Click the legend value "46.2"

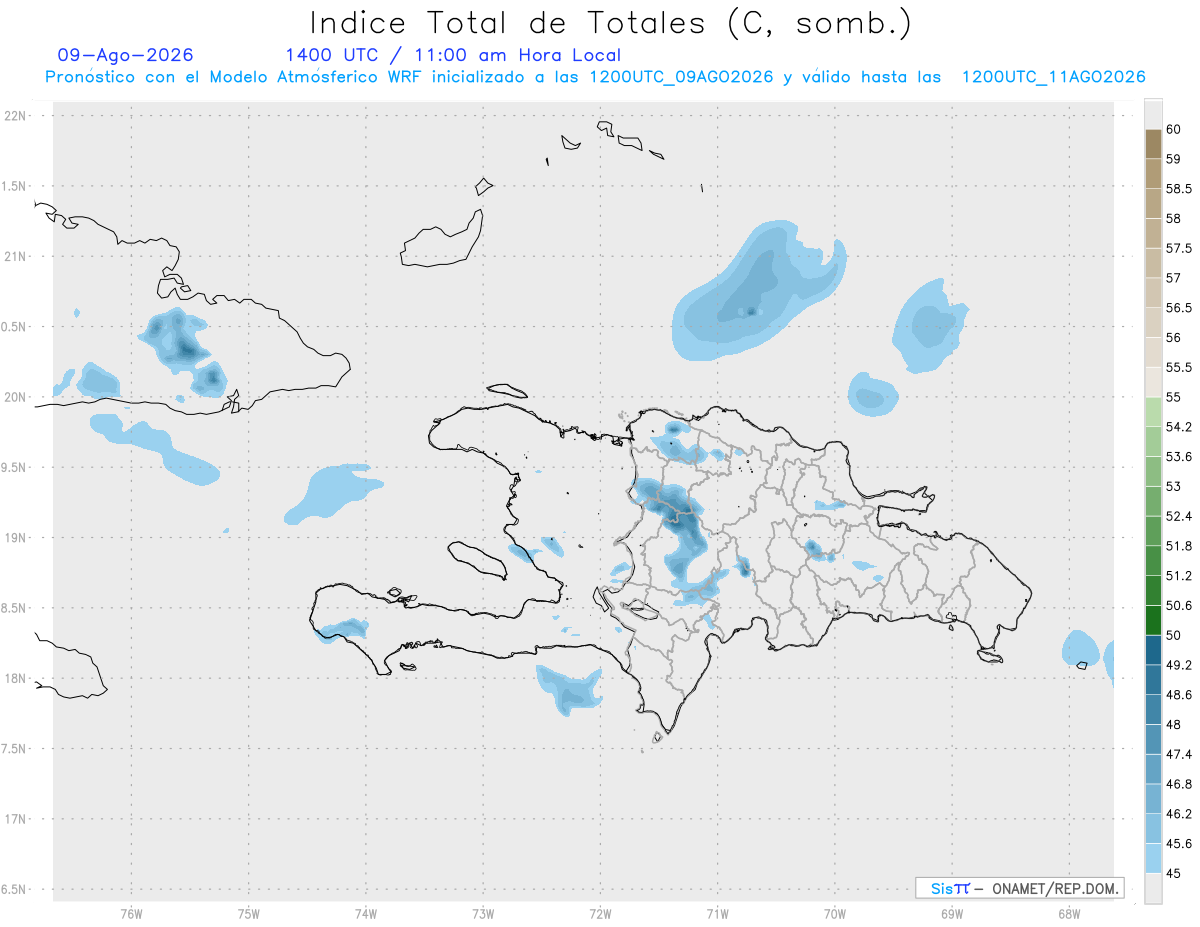pos(1178,814)
